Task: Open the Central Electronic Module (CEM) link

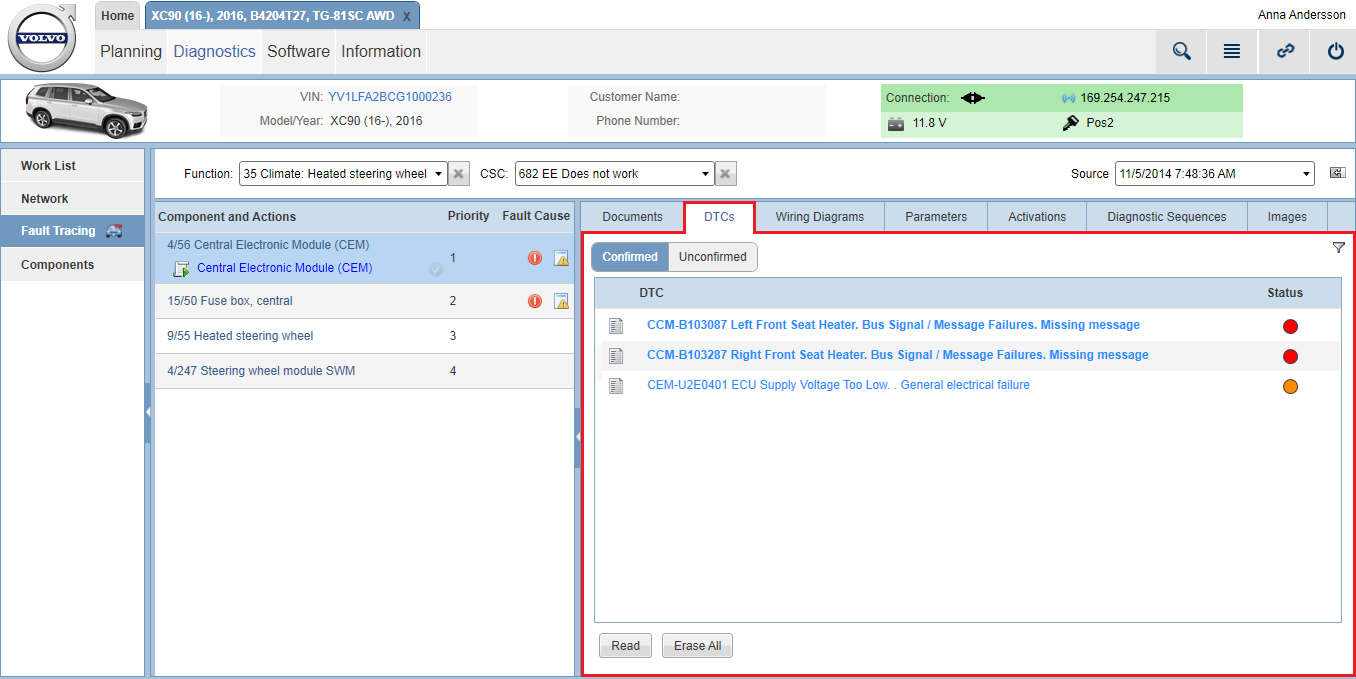Action: click(x=285, y=268)
